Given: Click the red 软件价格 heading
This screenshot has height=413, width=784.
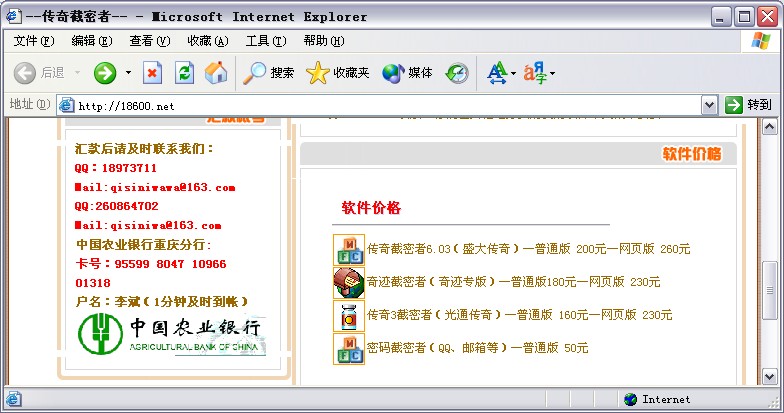Looking at the screenshot, I should pos(371,208).
